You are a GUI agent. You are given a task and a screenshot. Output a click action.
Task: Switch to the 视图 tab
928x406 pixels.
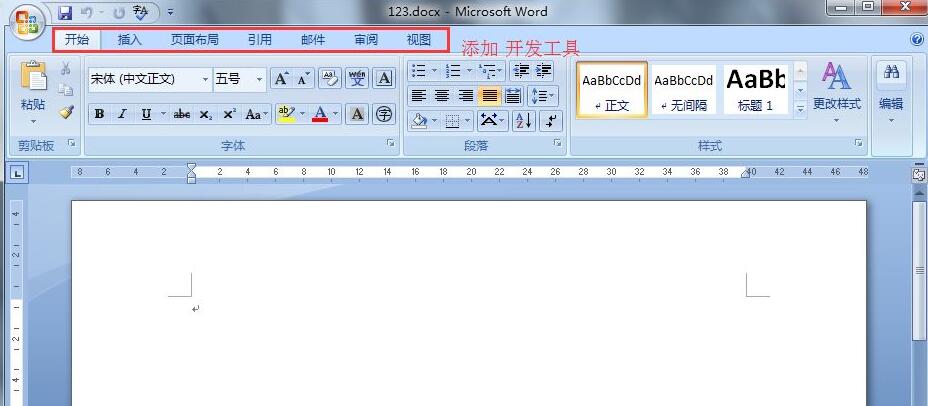click(419, 40)
